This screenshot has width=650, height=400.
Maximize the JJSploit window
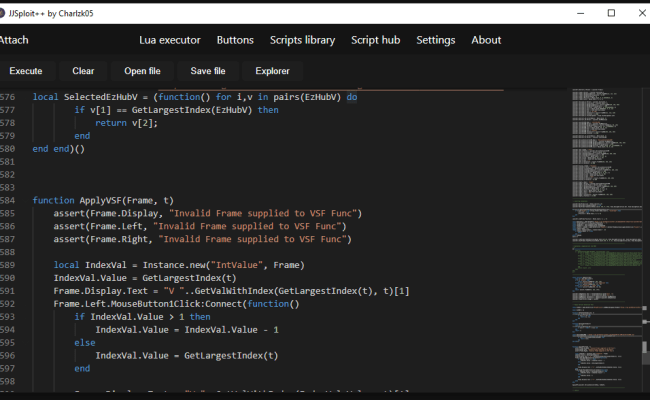611,13
